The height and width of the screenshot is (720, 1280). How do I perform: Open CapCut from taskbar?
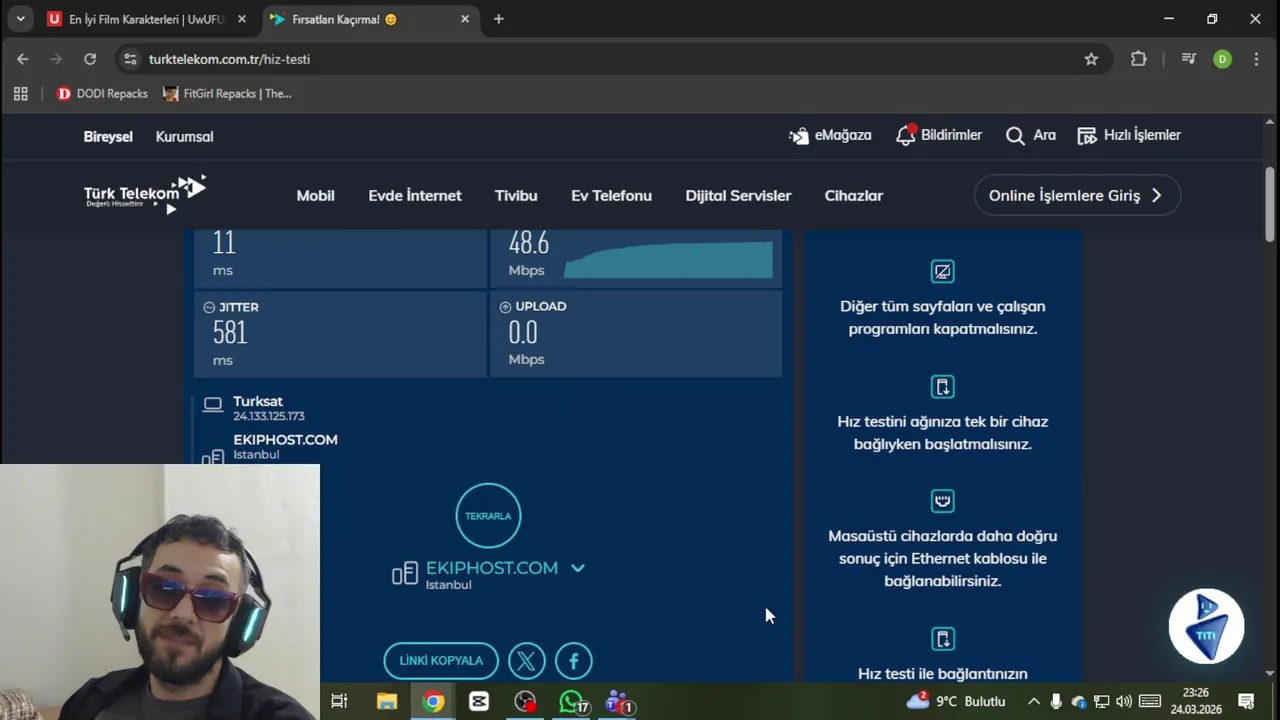[479, 702]
